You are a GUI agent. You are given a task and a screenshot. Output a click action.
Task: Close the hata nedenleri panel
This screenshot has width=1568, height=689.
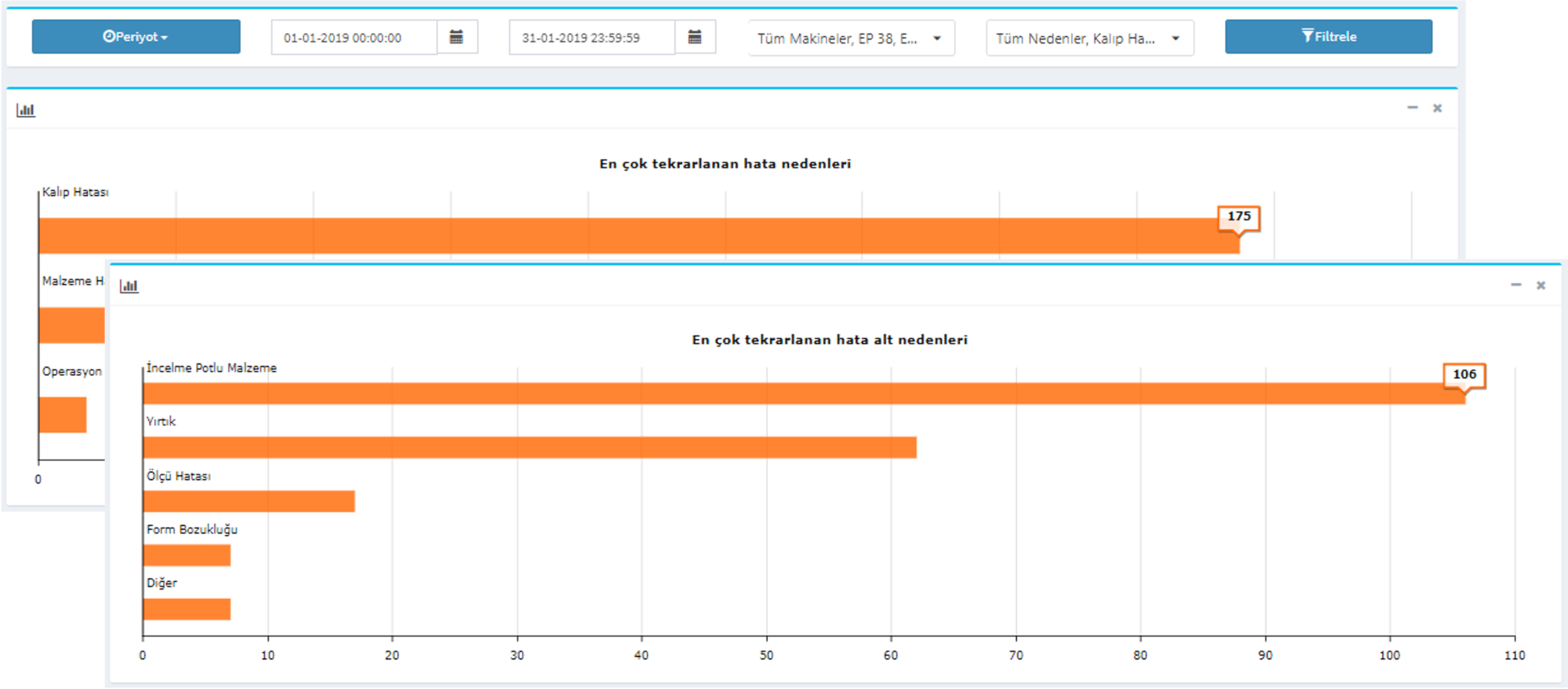click(1438, 109)
